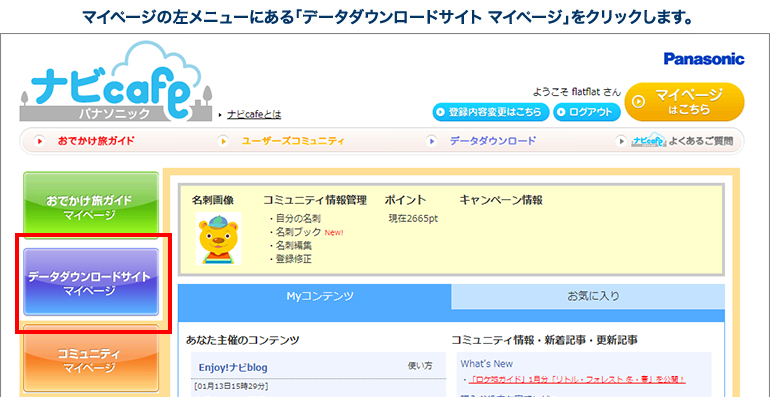Open the 名刺編集 link
This screenshot has height=397, width=770.
tap(294, 245)
